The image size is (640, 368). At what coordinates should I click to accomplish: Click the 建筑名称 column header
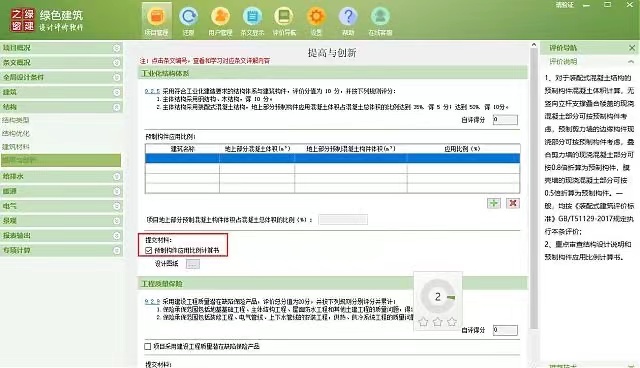[182, 149]
